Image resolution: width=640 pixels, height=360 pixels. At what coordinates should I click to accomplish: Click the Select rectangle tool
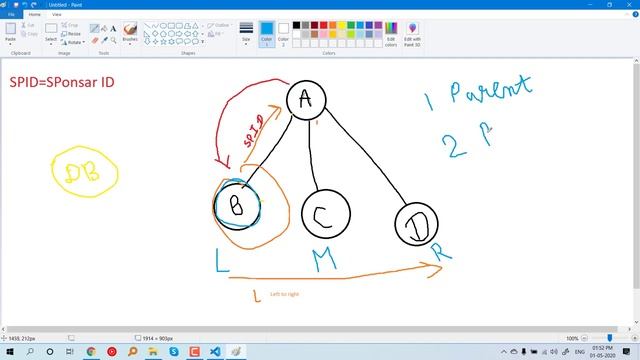(51, 29)
